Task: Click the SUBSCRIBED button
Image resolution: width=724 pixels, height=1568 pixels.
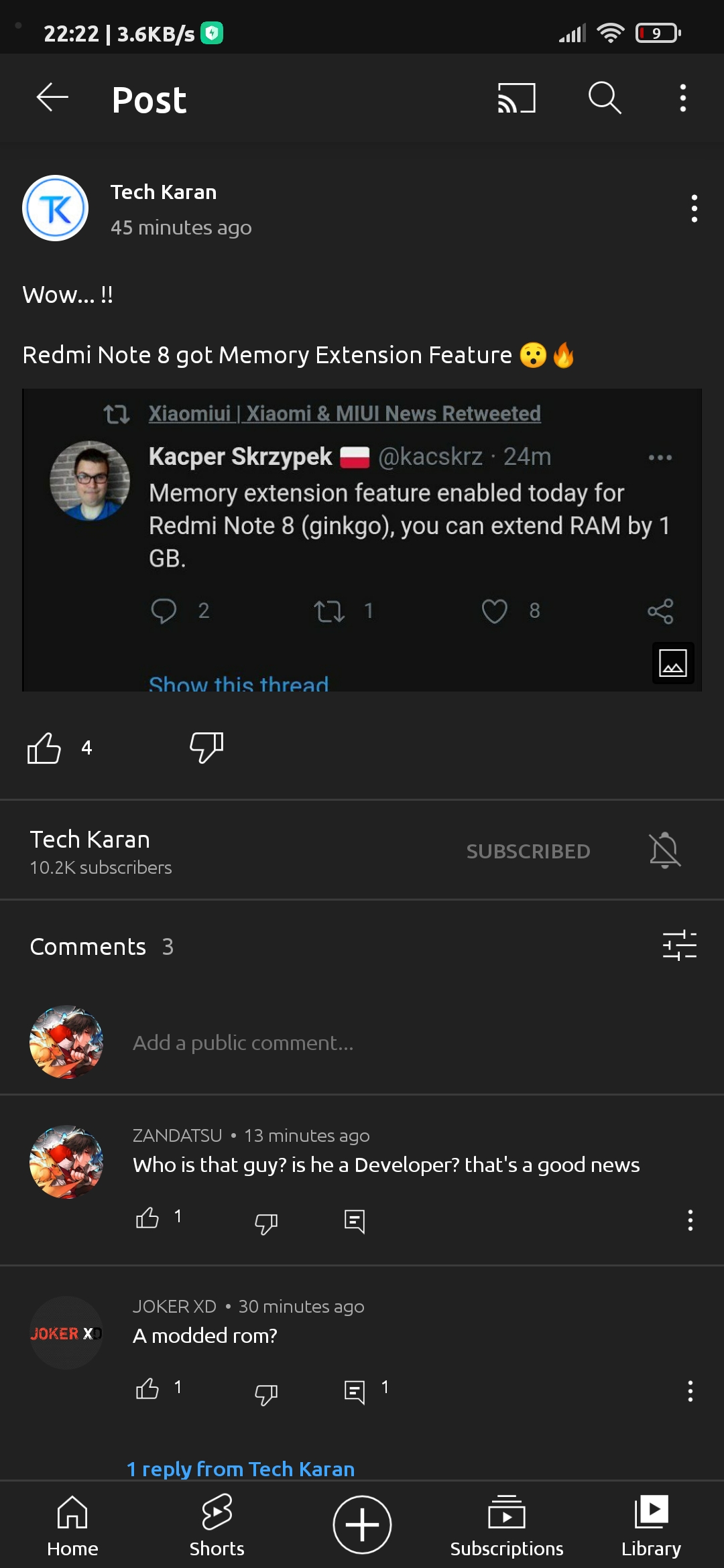Action: point(528,851)
